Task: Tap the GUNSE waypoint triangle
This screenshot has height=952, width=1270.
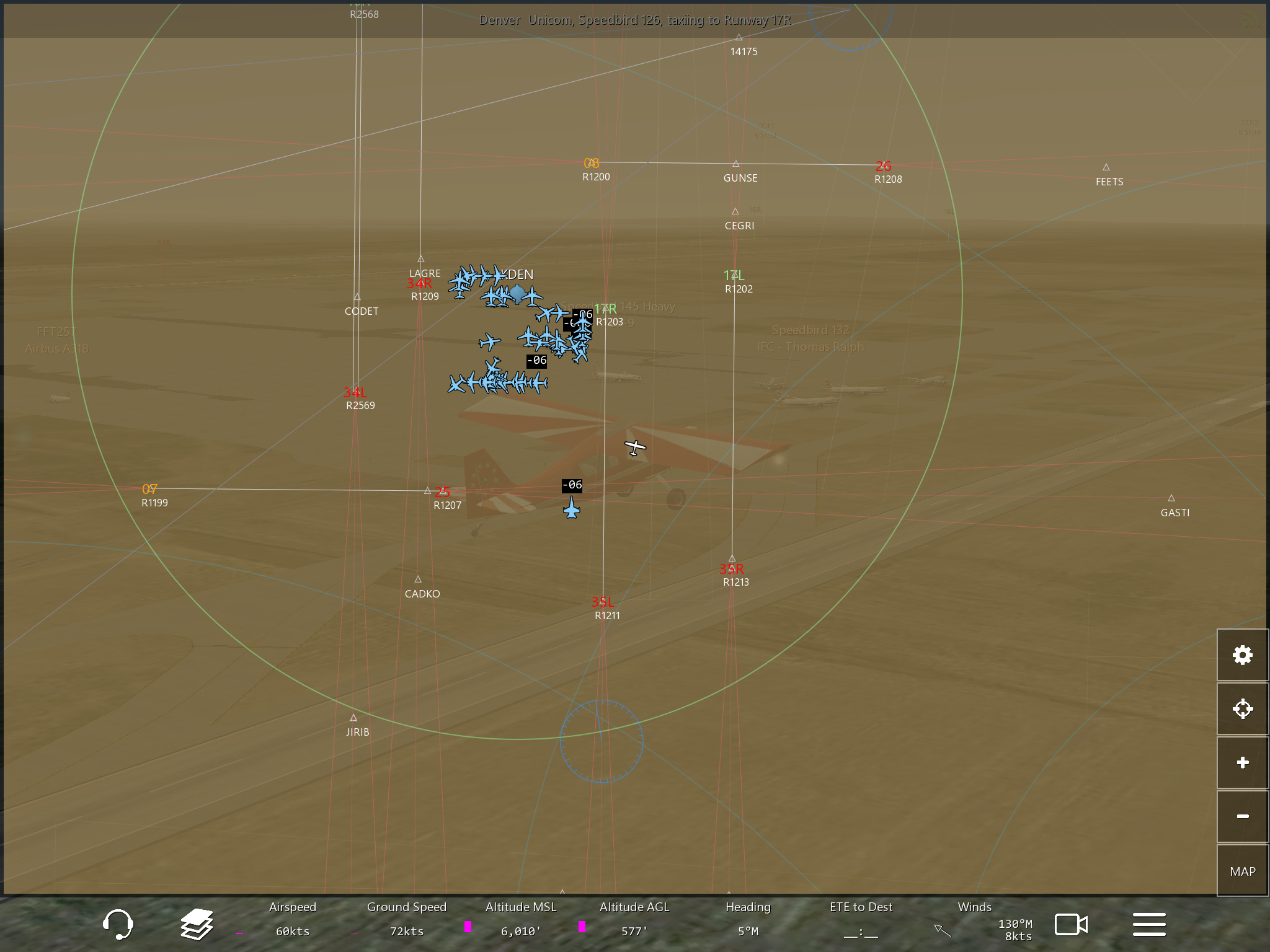Action: tap(735, 164)
